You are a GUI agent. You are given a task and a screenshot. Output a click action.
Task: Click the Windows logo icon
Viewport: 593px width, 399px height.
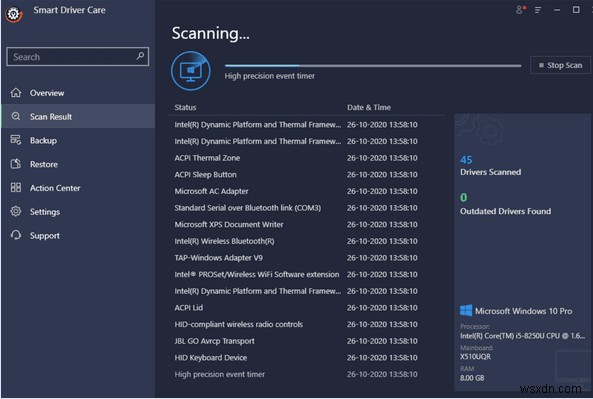coord(466,311)
